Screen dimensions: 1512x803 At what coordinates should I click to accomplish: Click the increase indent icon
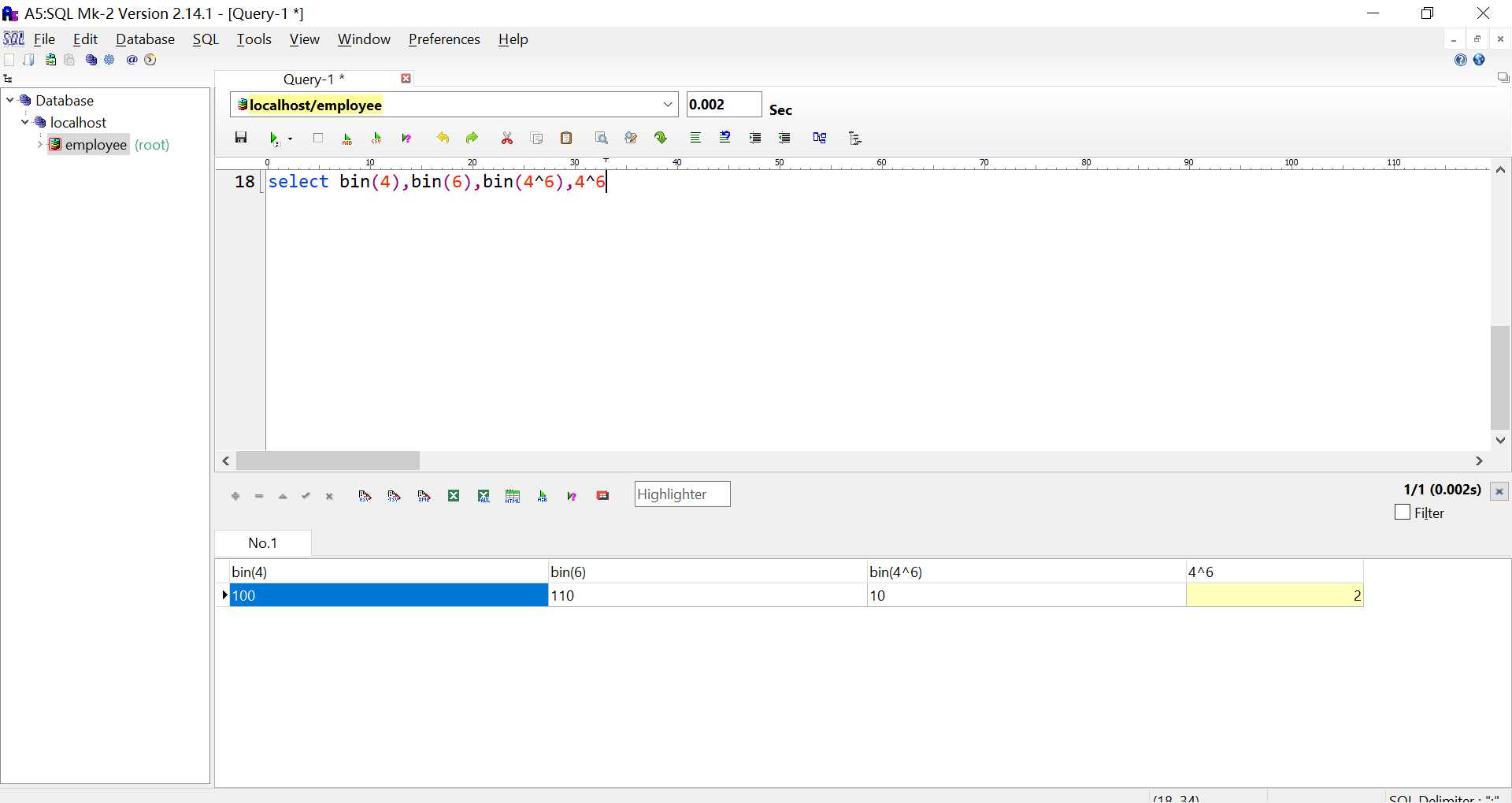point(755,138)
